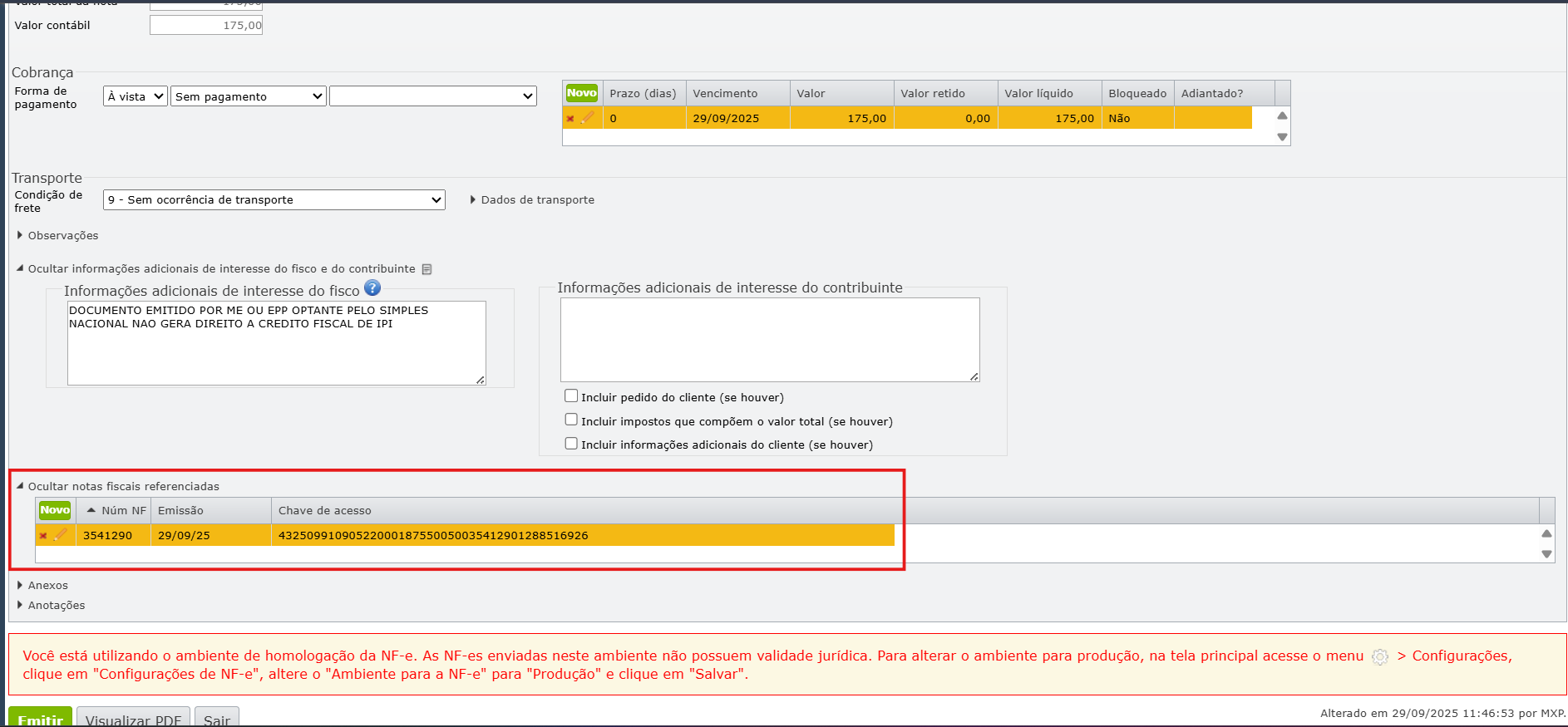Select the 3541290 invoice number cell
This screenshot has width=1568, height=727.
[114, 536]
